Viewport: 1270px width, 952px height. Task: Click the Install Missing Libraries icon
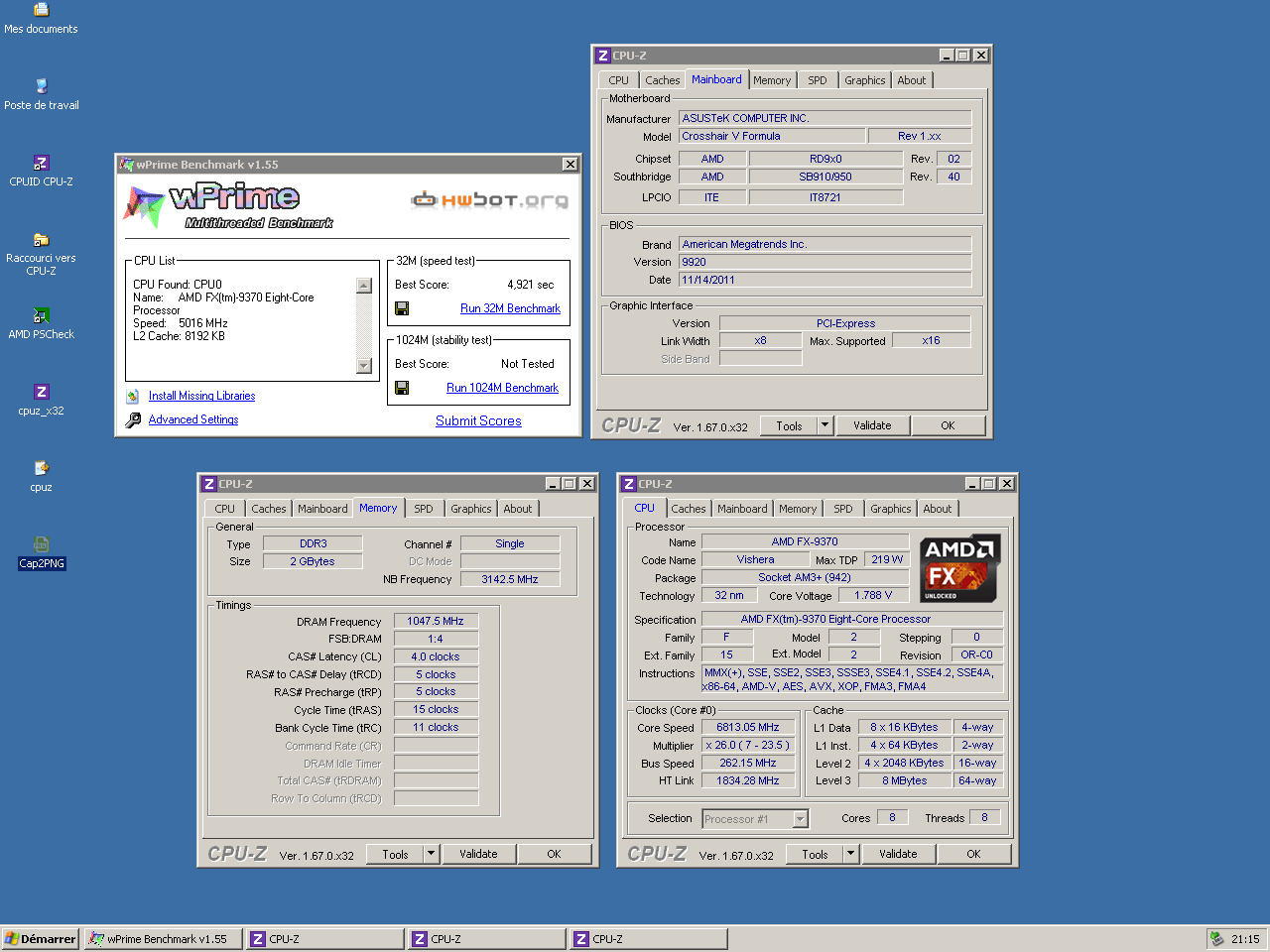(x=133, y=396)
